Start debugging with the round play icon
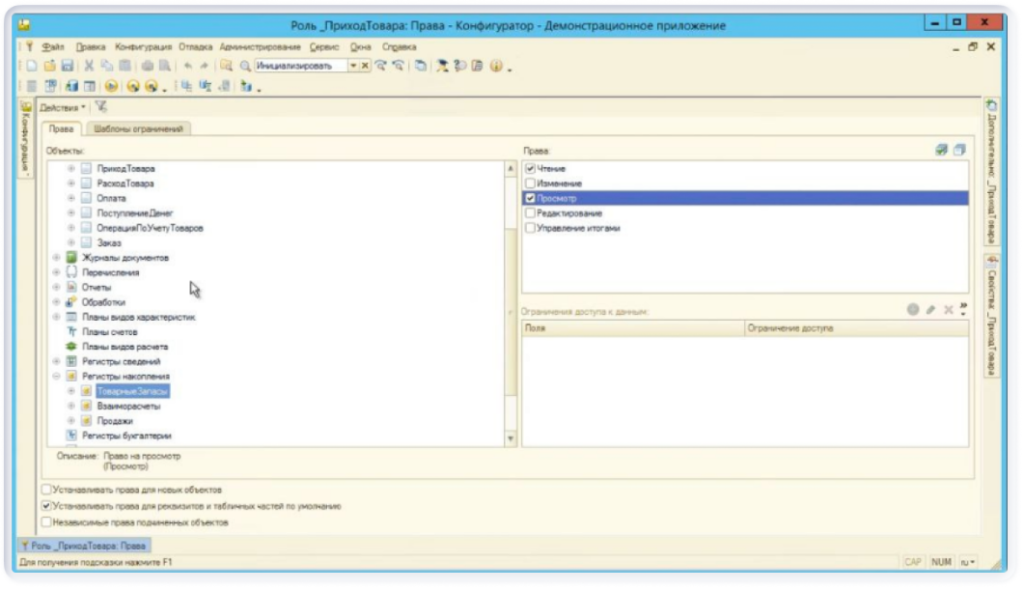1024x591 pixels. click(x=112, y=87)
